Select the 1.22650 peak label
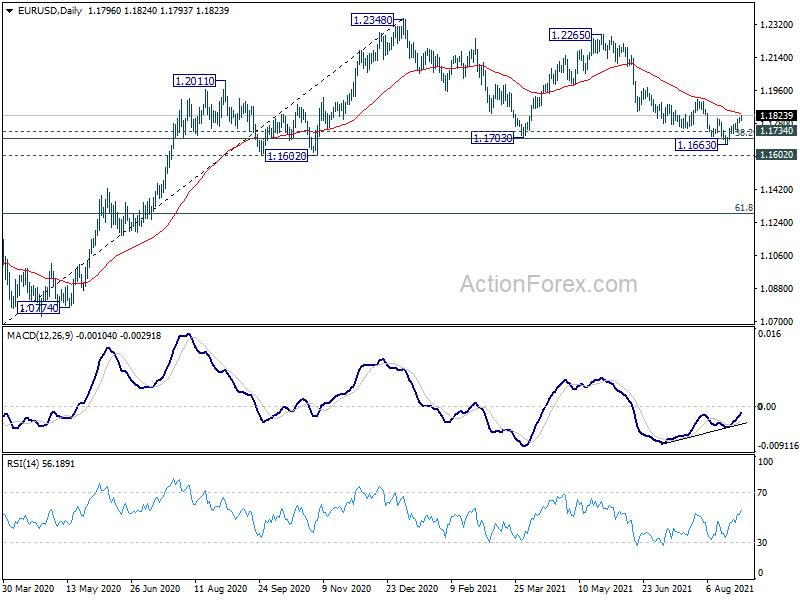Screen dimensions: 800x600 tap(570, 35)
